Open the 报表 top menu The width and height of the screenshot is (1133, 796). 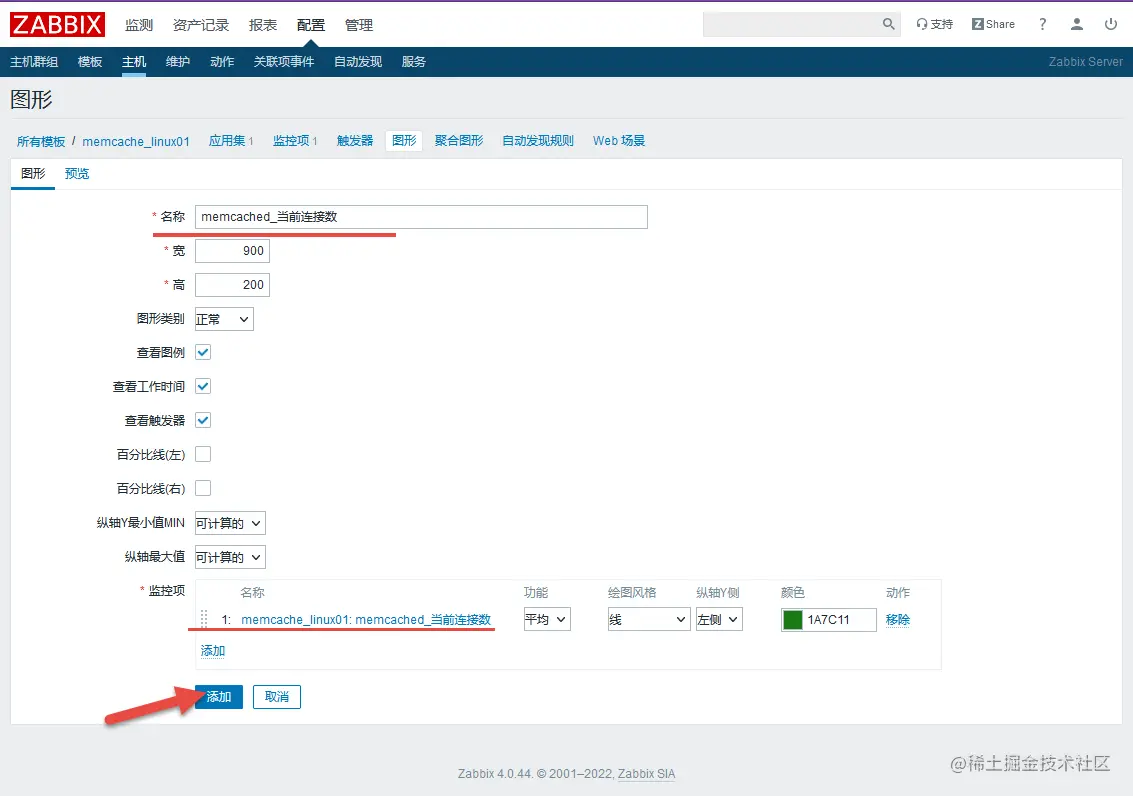pos(263,25)
